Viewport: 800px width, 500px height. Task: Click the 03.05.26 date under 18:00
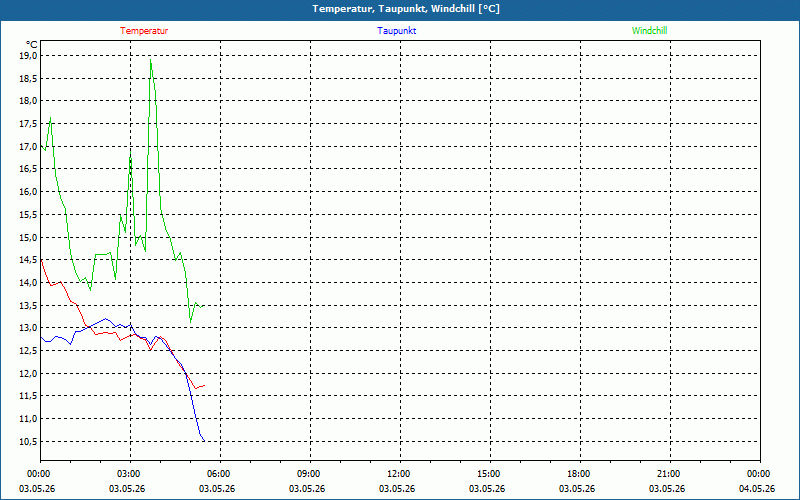point(577,489)
